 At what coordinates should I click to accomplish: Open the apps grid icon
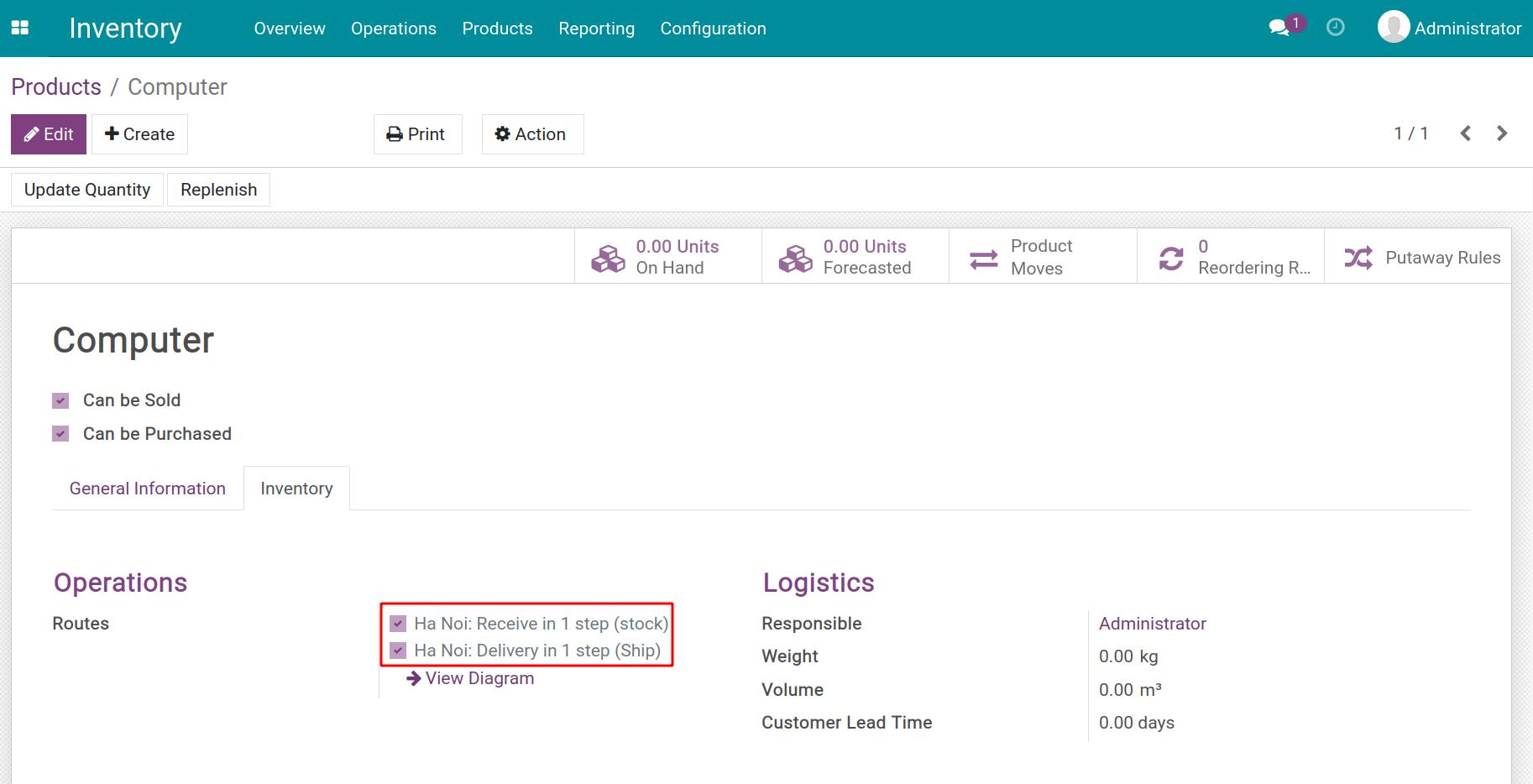pos(18,27)
